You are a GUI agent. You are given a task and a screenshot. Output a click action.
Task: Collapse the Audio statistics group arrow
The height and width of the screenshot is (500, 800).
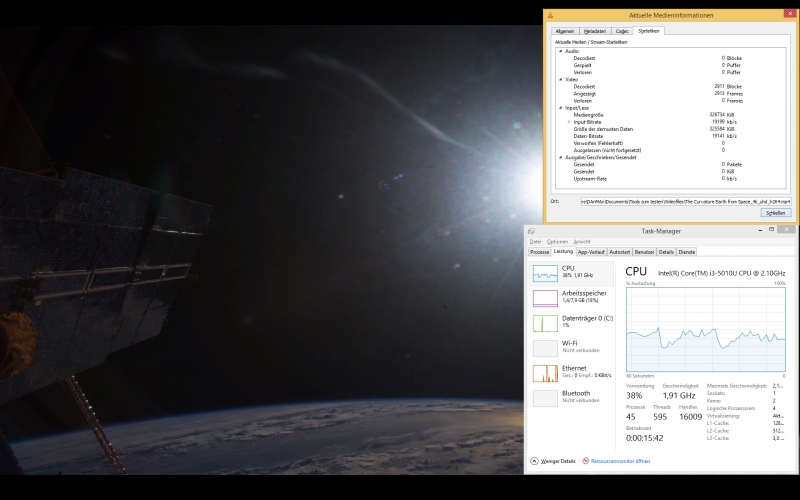coord(561,51)
